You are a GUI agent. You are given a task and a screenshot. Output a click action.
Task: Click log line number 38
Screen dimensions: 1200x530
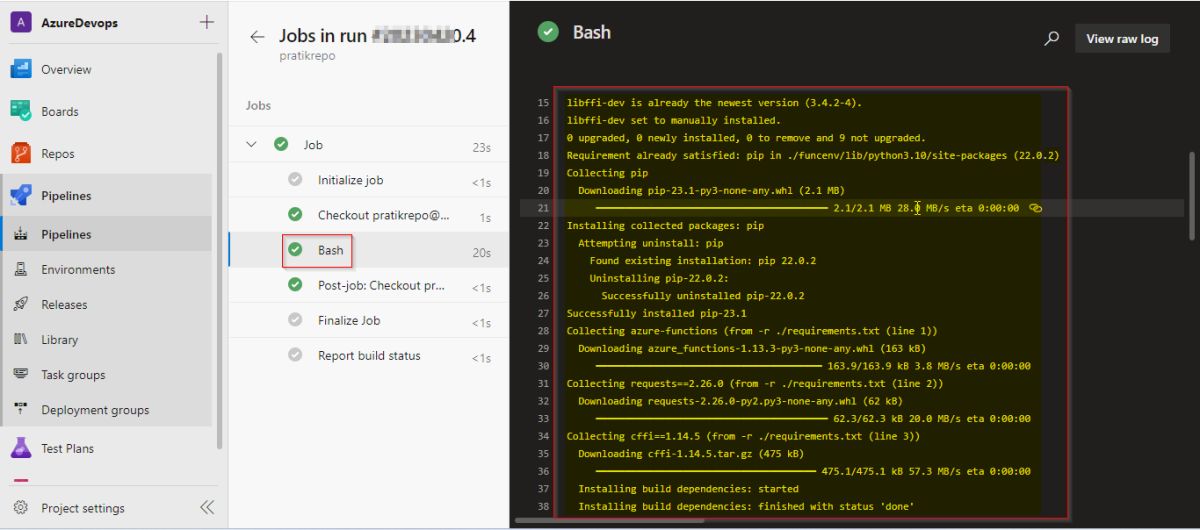543,506
